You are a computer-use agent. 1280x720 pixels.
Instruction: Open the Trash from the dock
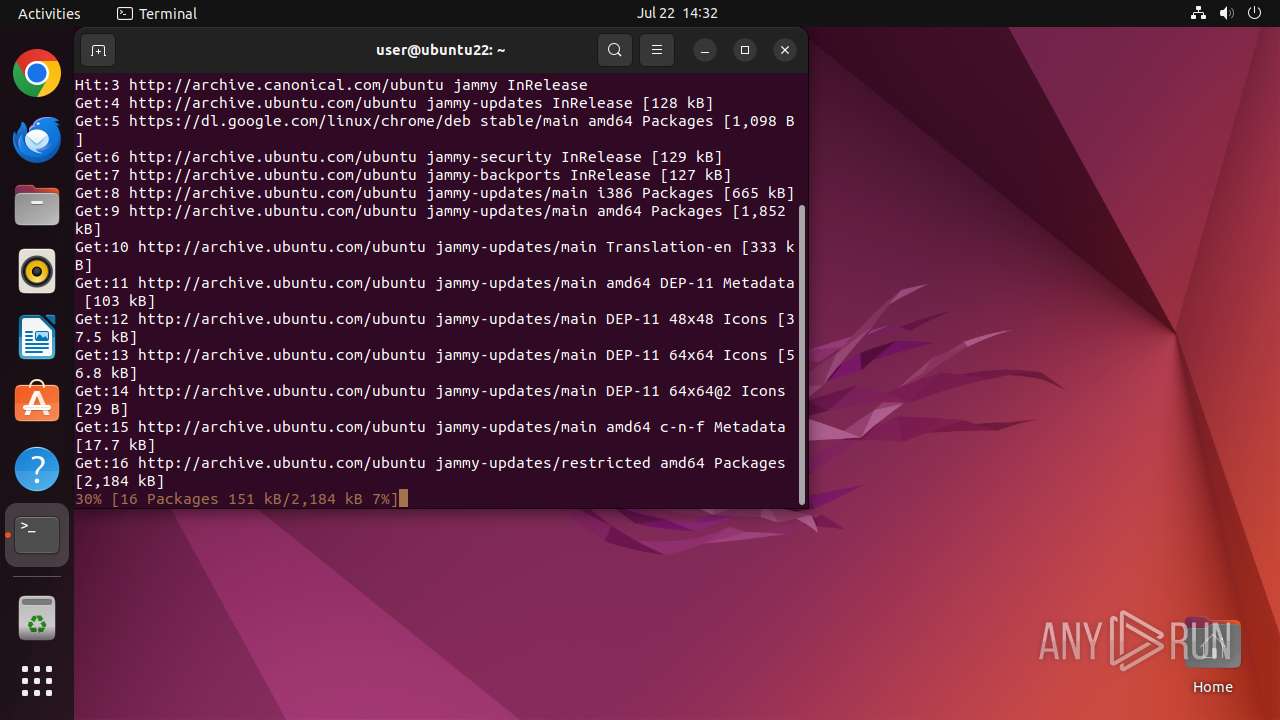coord(37,618)
